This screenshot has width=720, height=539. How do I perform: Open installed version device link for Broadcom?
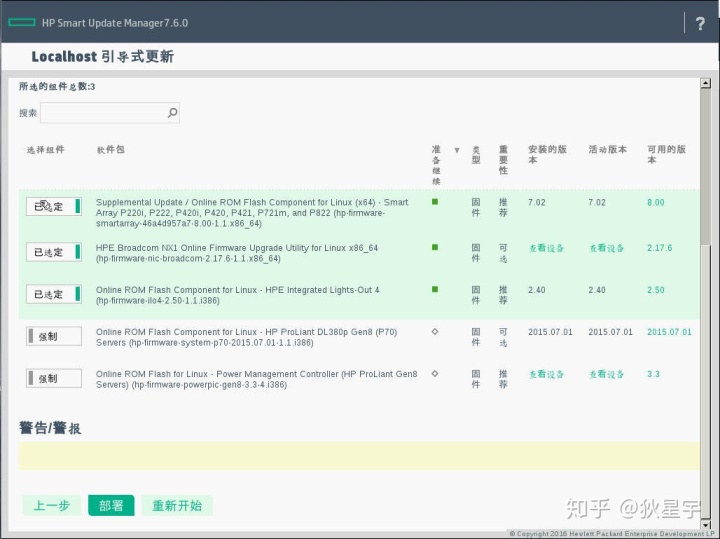point(546,248)
